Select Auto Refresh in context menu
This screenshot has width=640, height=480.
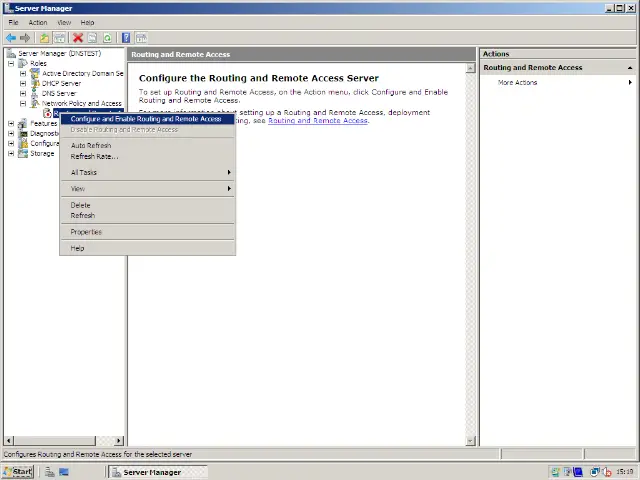(147, 145)
